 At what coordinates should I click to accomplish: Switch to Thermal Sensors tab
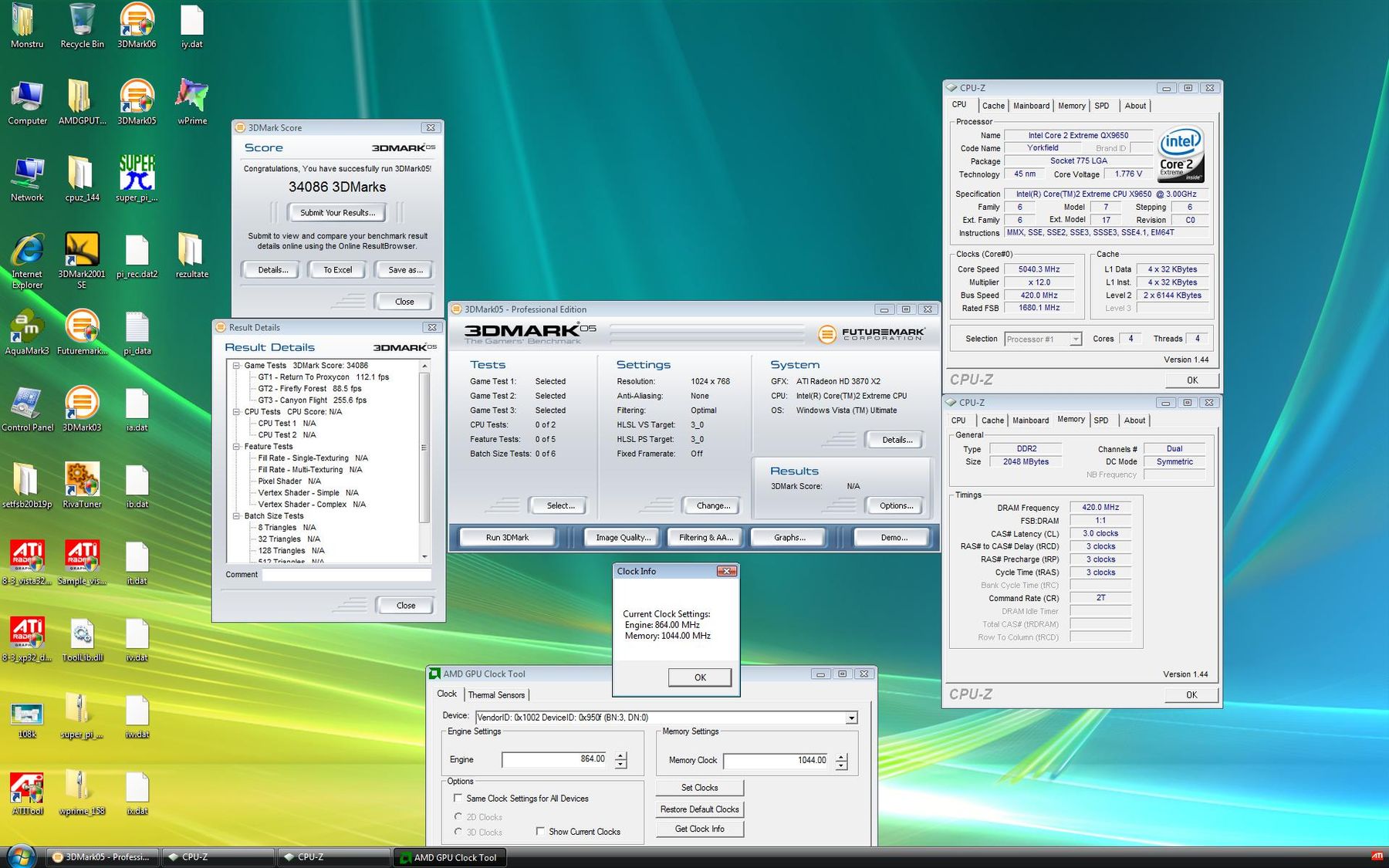496,695
